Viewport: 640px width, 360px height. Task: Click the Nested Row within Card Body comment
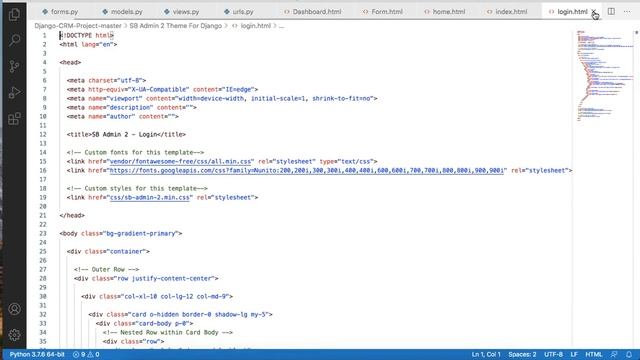pyautogui.click(x=168, y=332)
